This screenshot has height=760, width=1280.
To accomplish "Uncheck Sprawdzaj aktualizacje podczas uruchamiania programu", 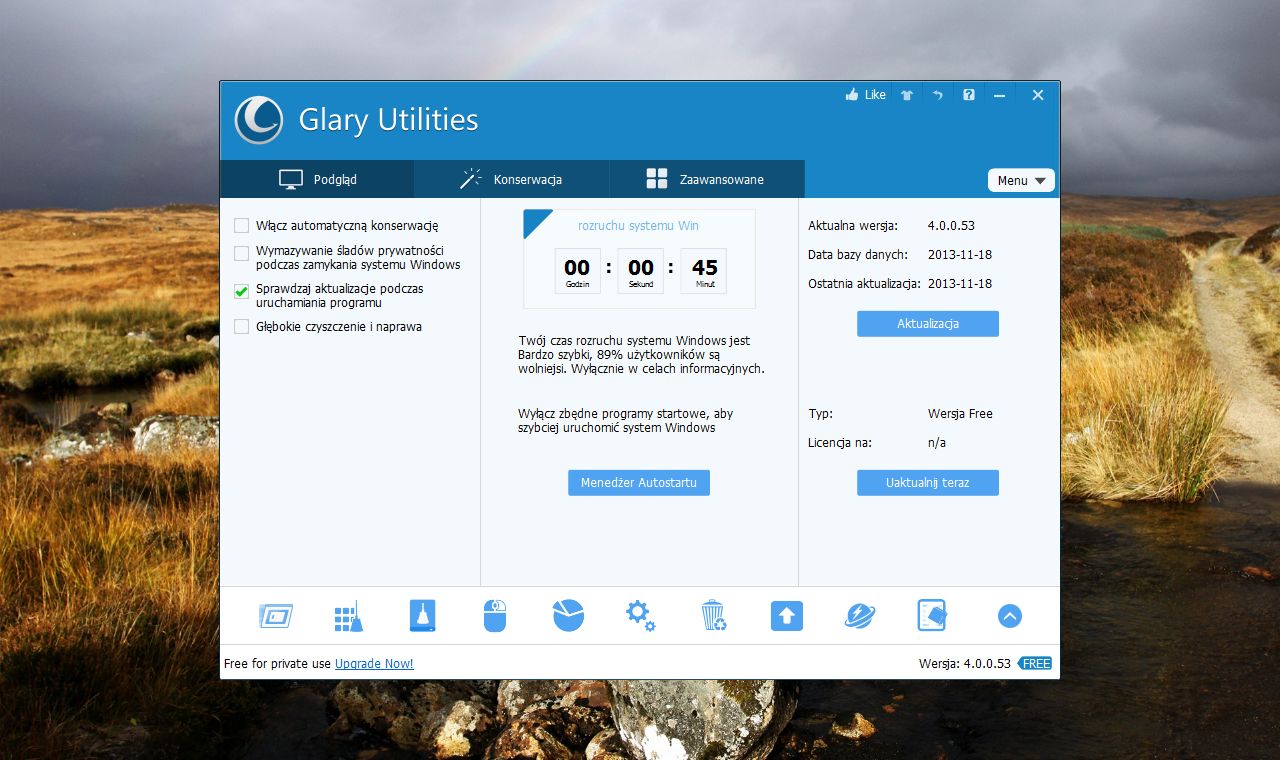I will pyautogui.click(x=241, y=291).
